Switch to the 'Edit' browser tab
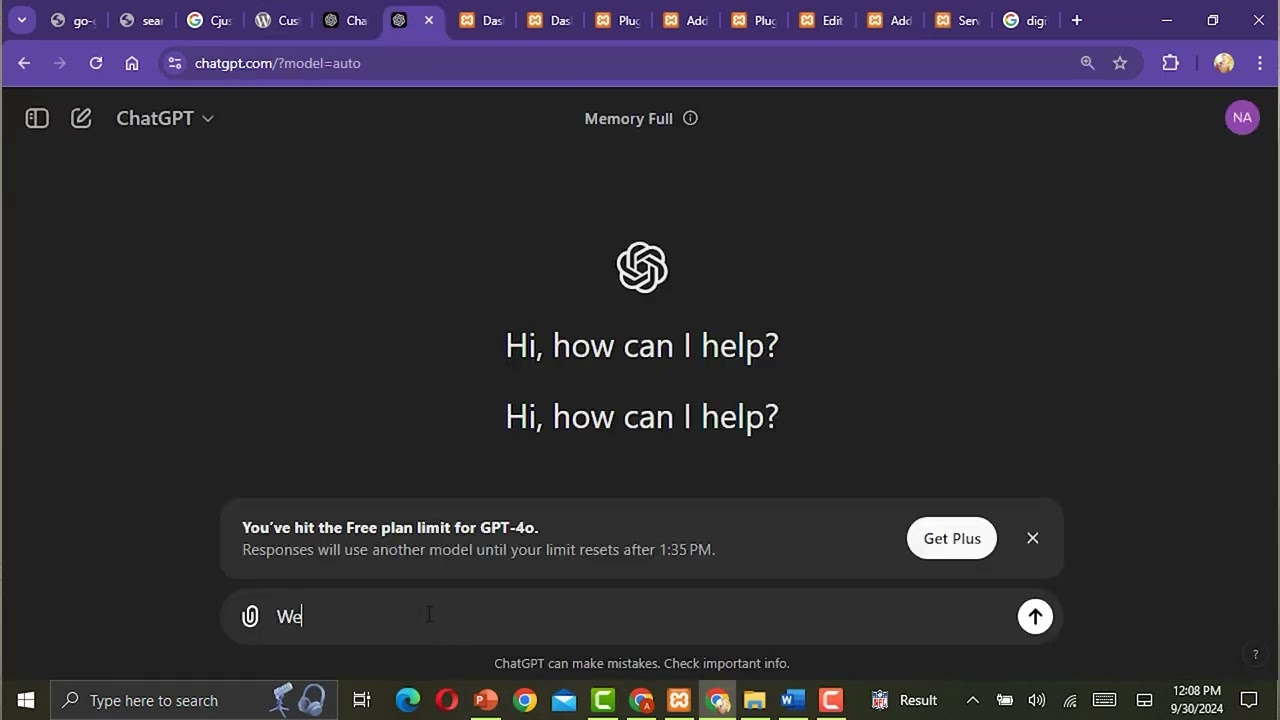The image size is (1280, 720). tap(820, 20)
